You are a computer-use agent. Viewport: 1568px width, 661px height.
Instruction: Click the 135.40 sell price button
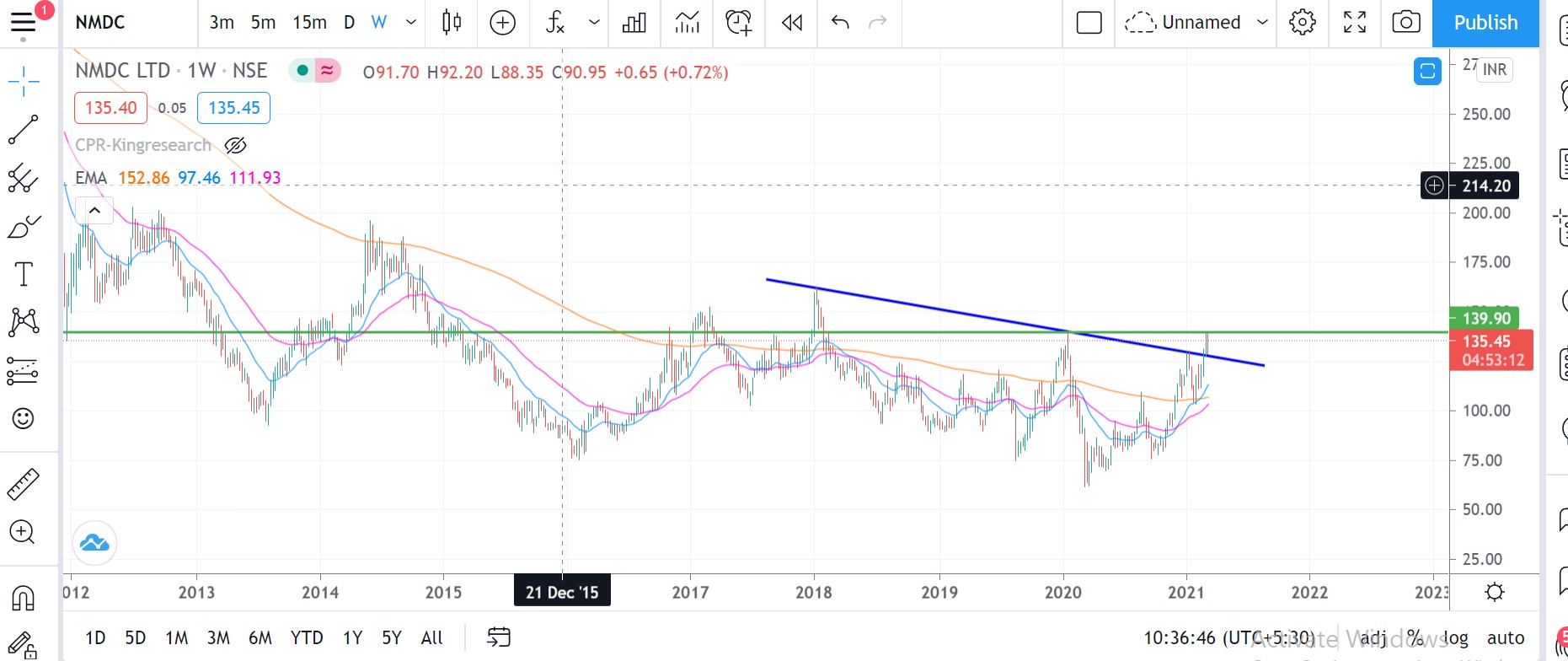[110, 108]
